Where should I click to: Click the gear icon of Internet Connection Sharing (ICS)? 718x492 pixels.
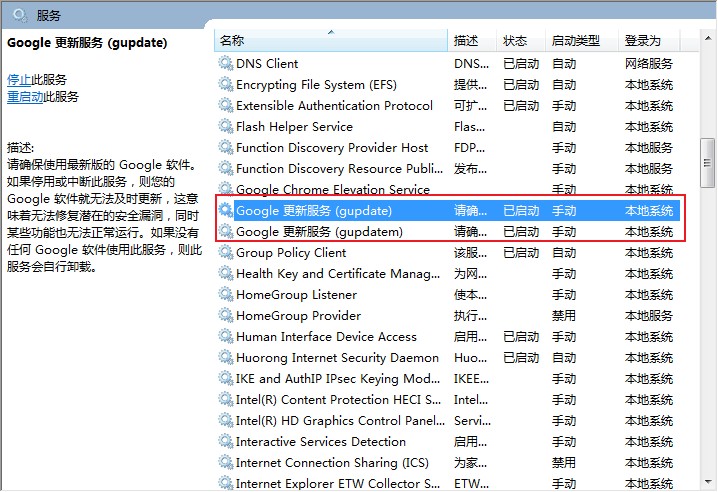226,463
